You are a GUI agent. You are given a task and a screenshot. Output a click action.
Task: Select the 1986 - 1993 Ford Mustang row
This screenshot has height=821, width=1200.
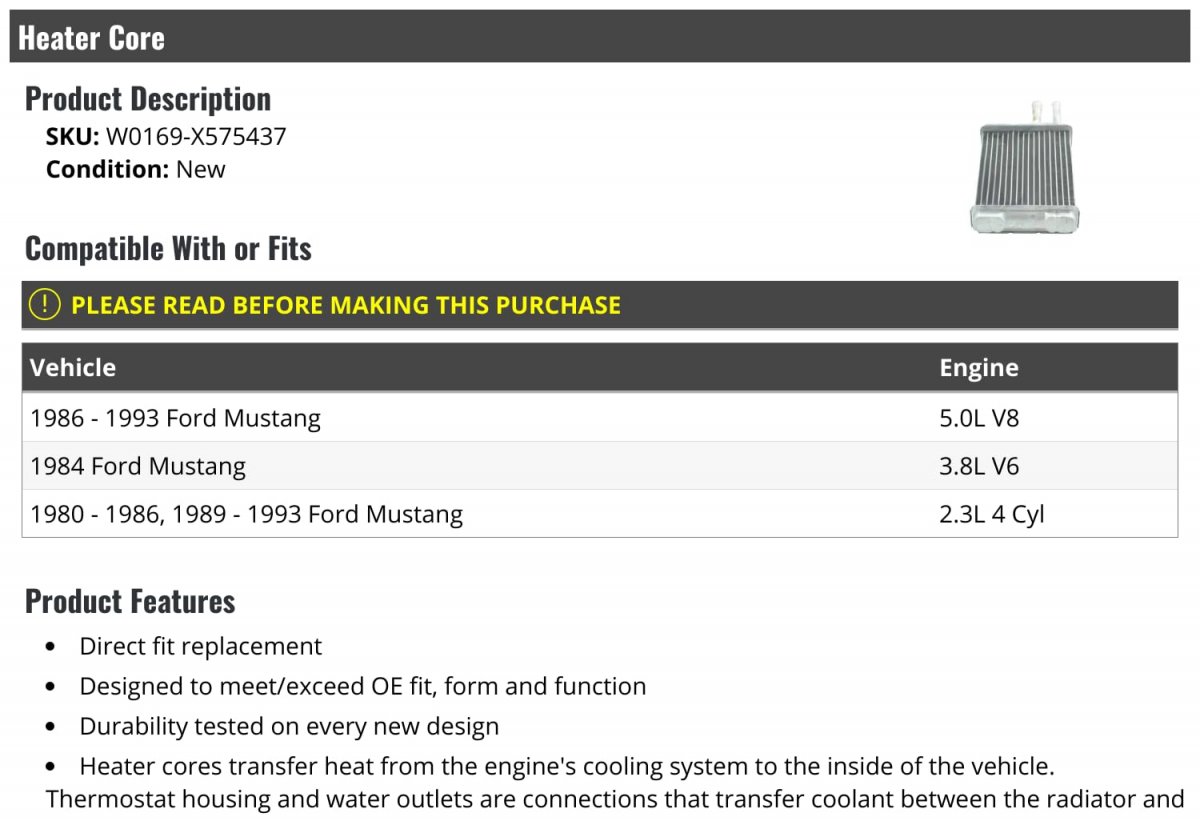click(175, 418)
